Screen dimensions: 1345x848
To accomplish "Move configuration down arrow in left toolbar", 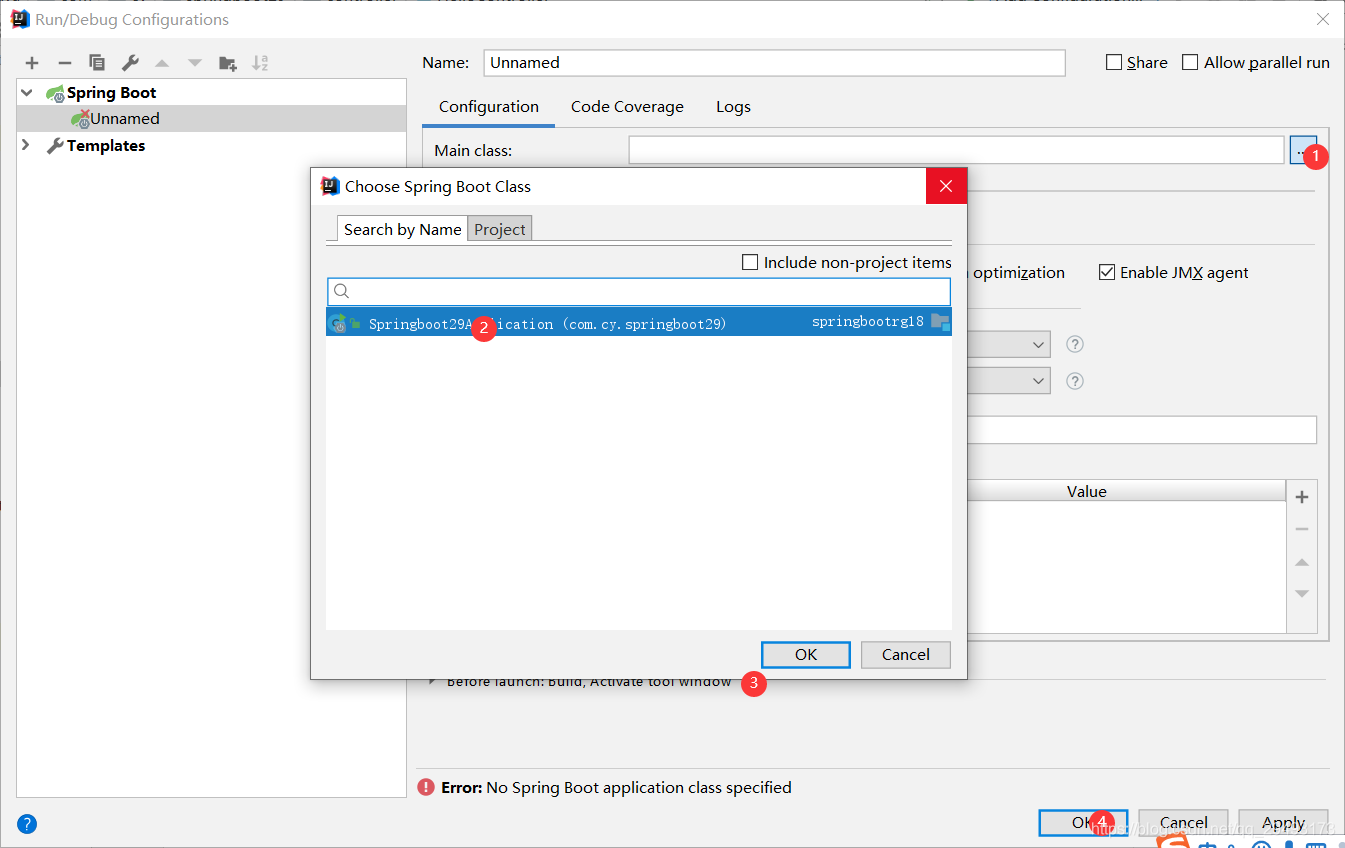I will pyautogui.click(x=195, y=63).
